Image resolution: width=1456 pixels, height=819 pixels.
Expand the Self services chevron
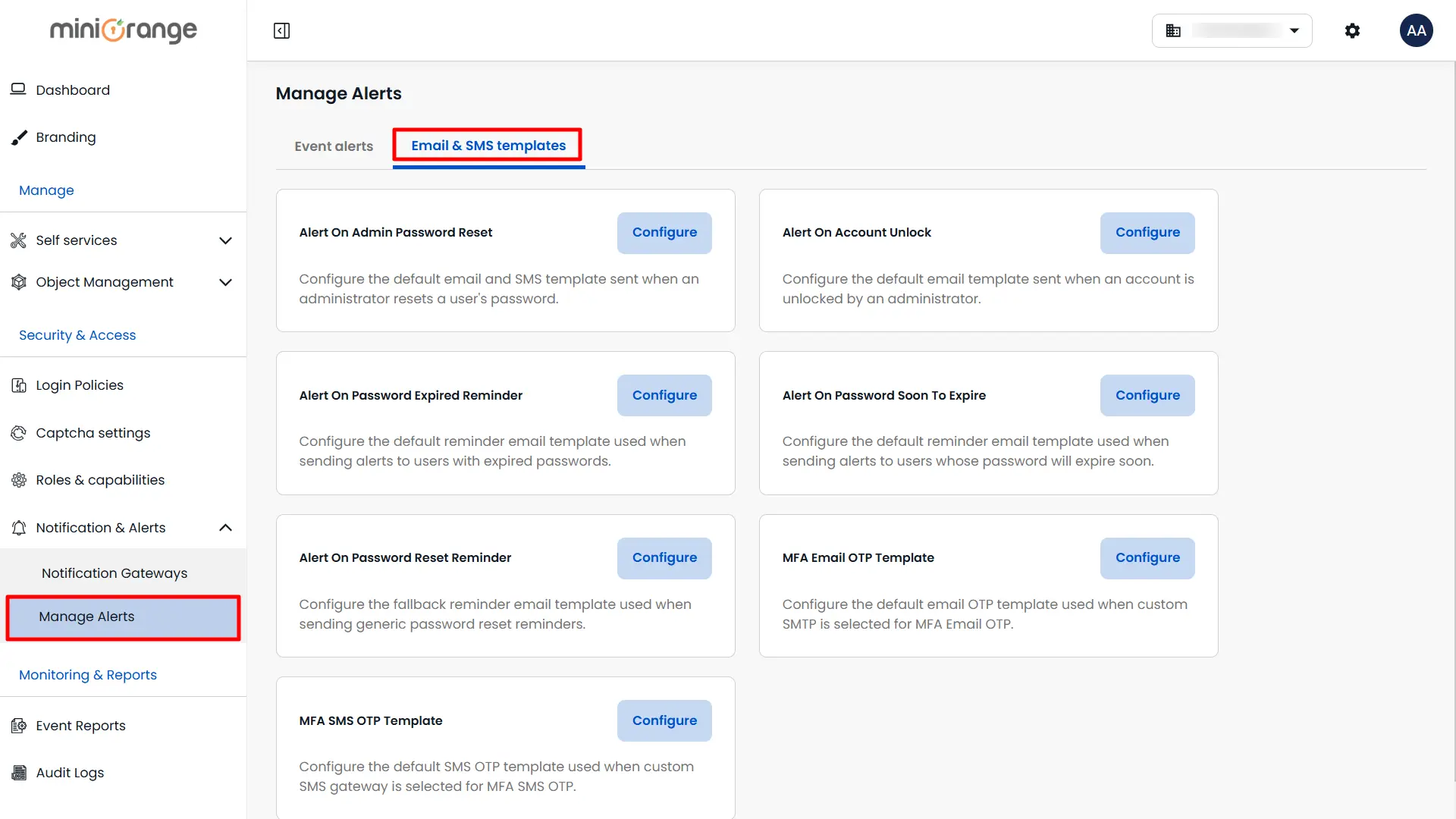[225, 240]
